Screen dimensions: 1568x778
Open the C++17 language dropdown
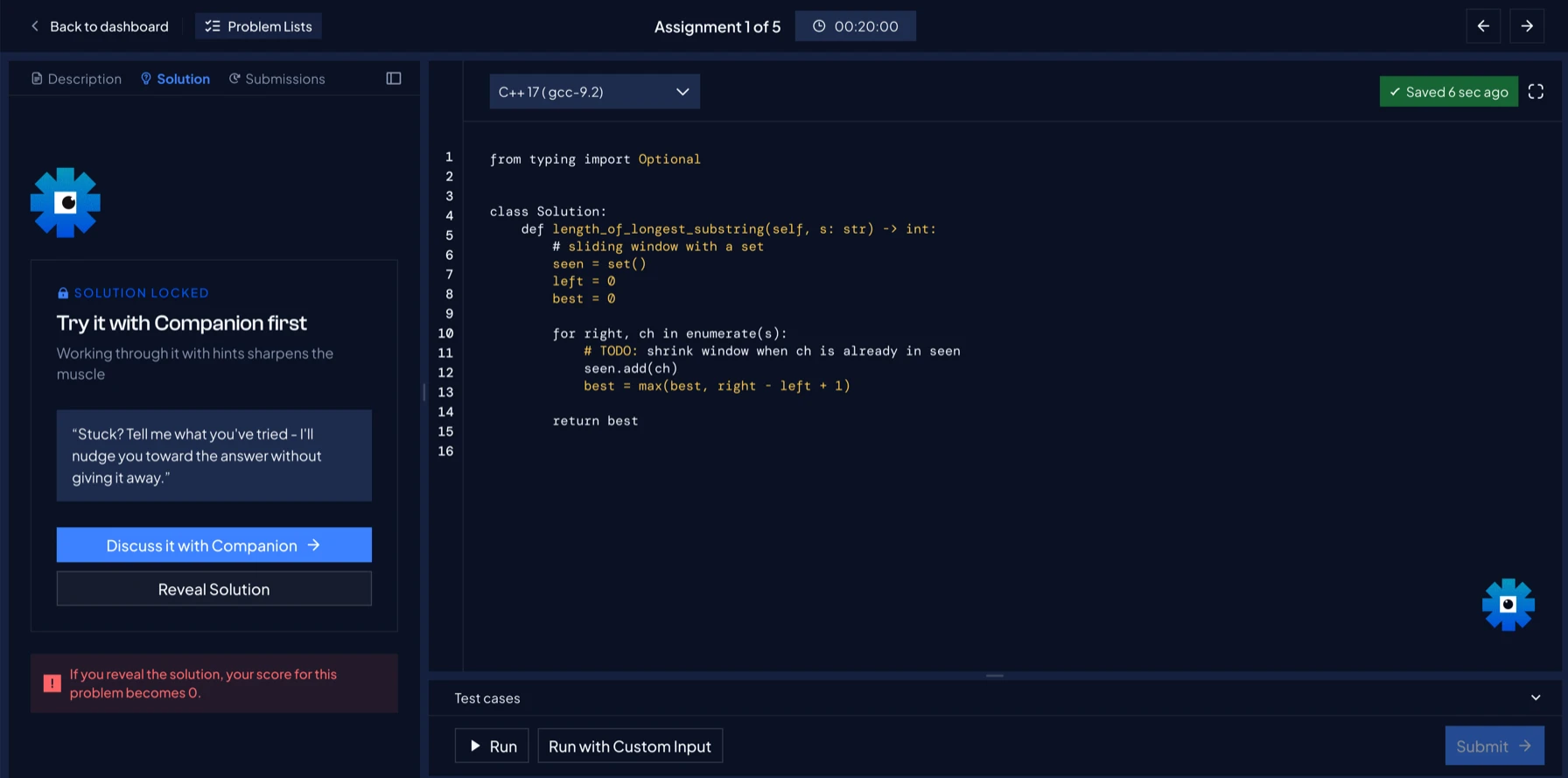click(594, 92)
